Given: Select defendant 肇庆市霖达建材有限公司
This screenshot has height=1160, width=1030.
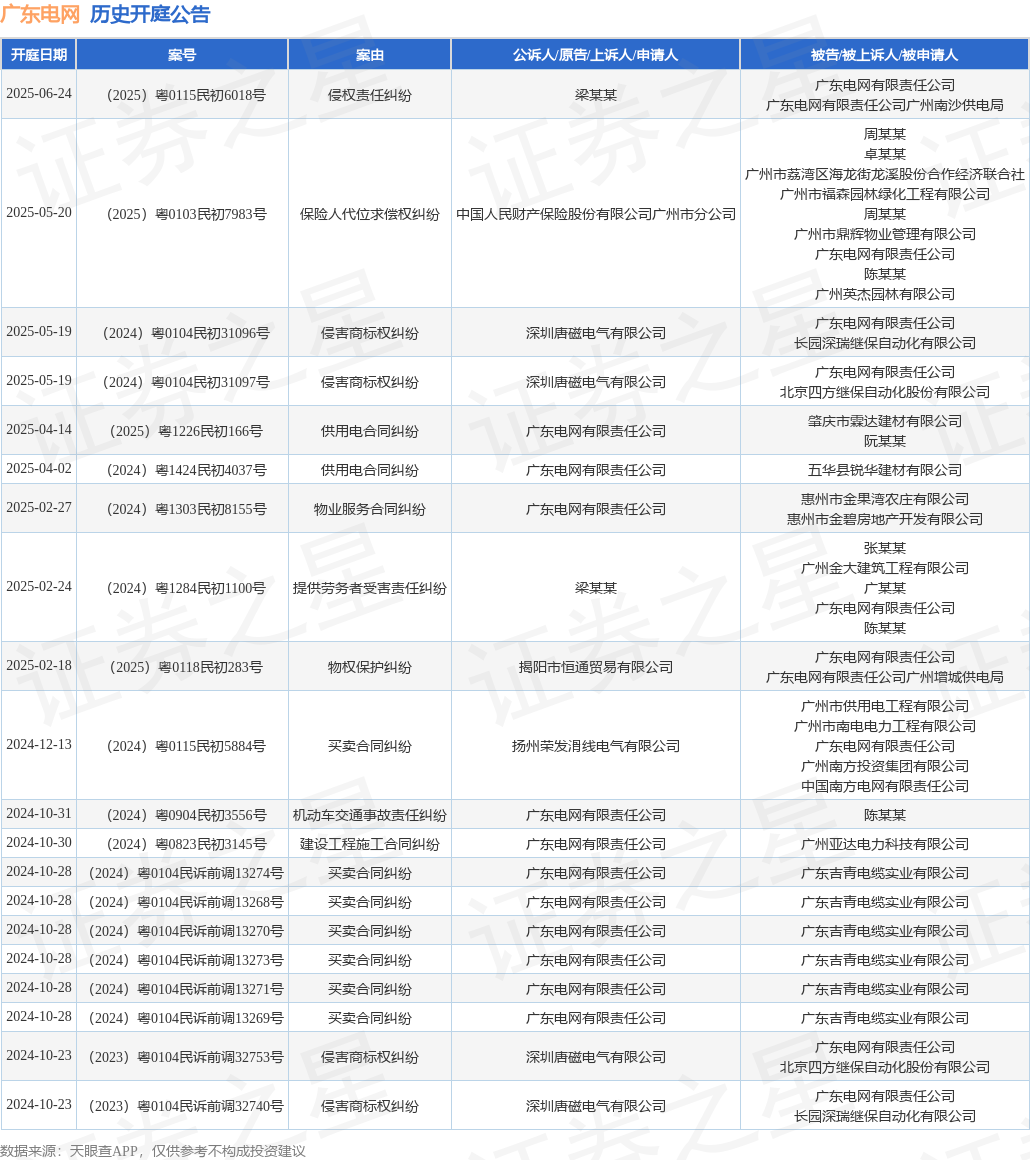Looking at the screenshot, I should [884, 422].
